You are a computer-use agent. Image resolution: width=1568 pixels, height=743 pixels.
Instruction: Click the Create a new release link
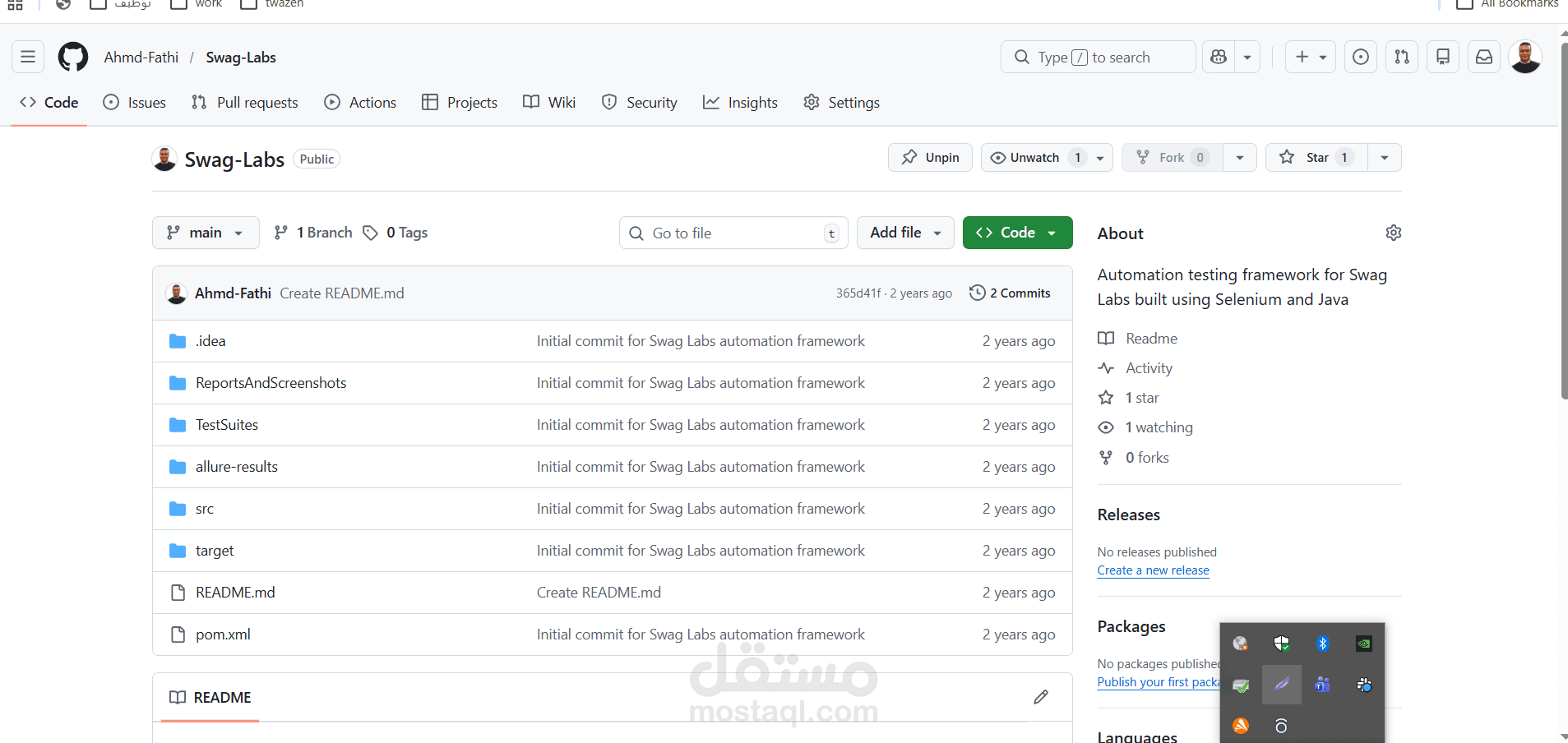tap(1153, 570)
